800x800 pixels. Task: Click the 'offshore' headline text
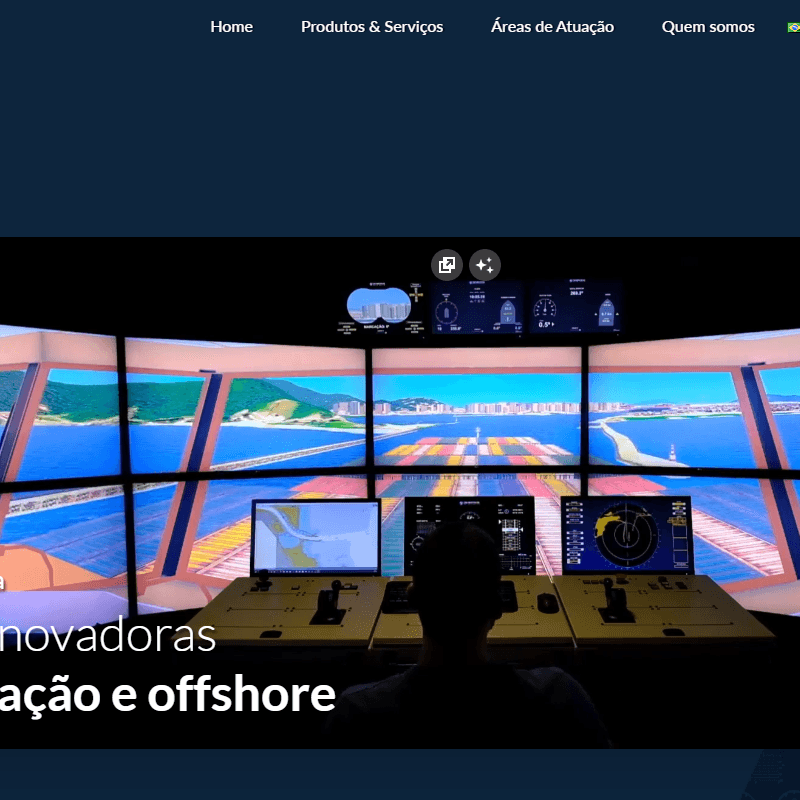pos(241,694)
